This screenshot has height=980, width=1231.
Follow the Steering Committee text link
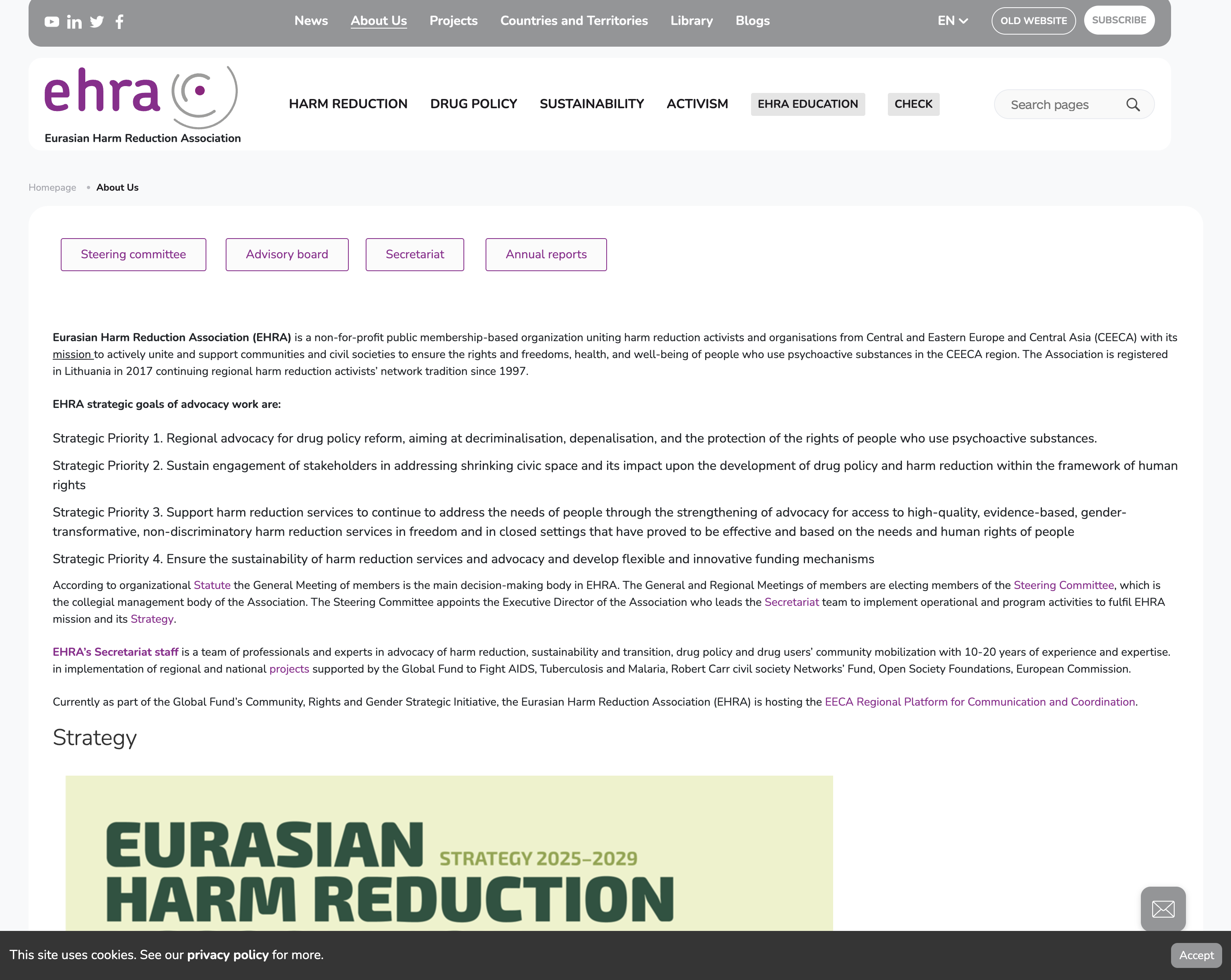click(x=1064, y=585)
